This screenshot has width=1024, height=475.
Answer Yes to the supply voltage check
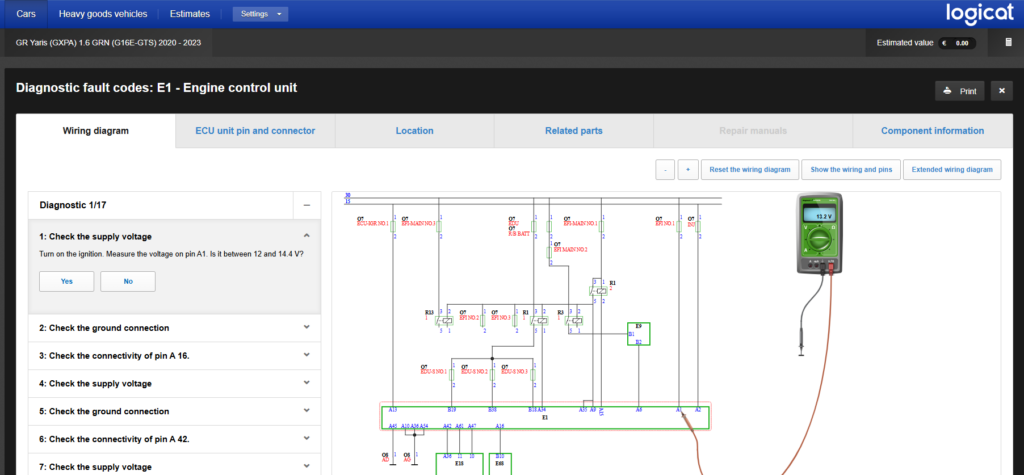pyautogui.click(x=67, y=281)
